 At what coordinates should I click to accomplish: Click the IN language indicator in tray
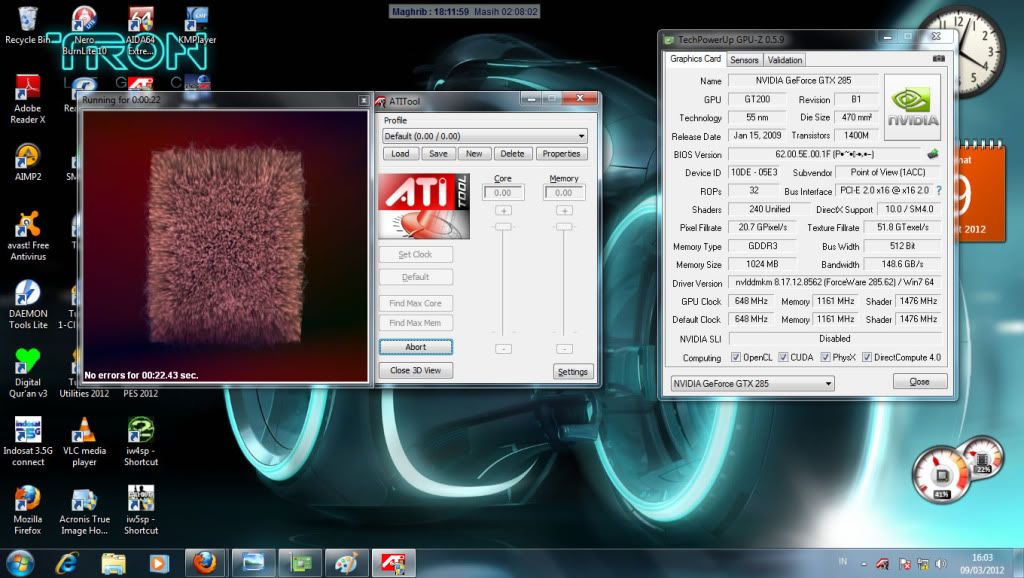click(843, 561)
